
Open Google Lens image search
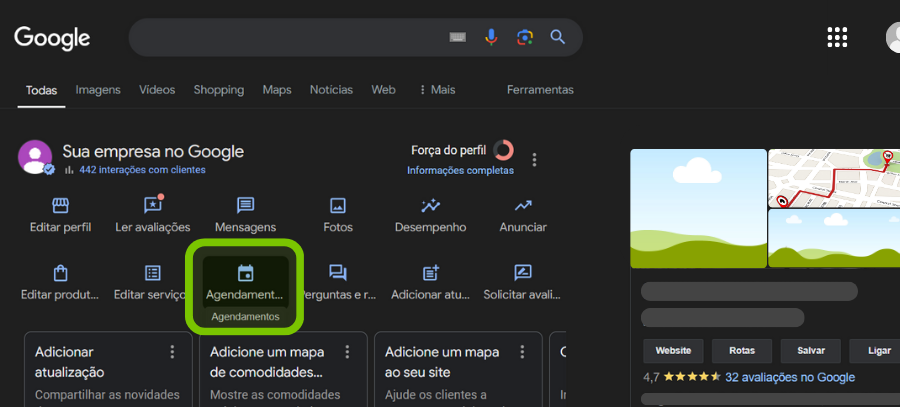tap(525, 37)
